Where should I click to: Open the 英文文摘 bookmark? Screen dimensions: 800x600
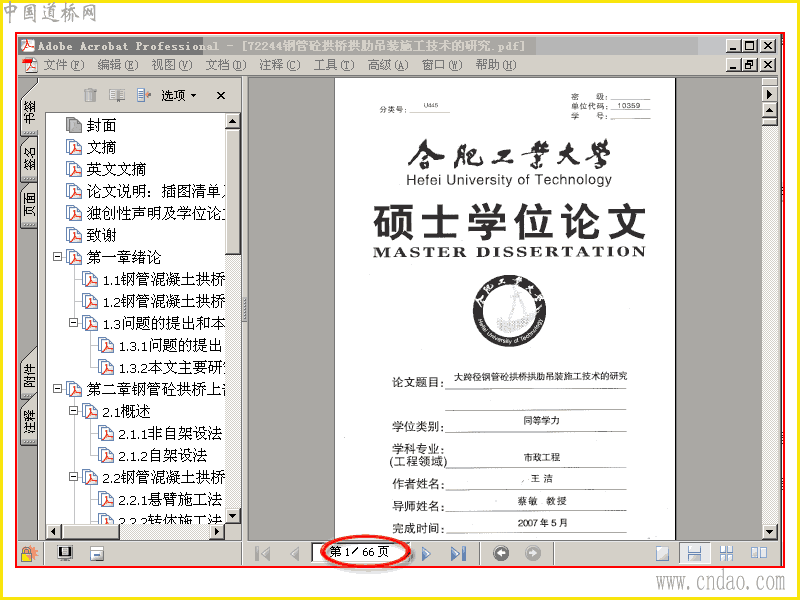[116, 169]
